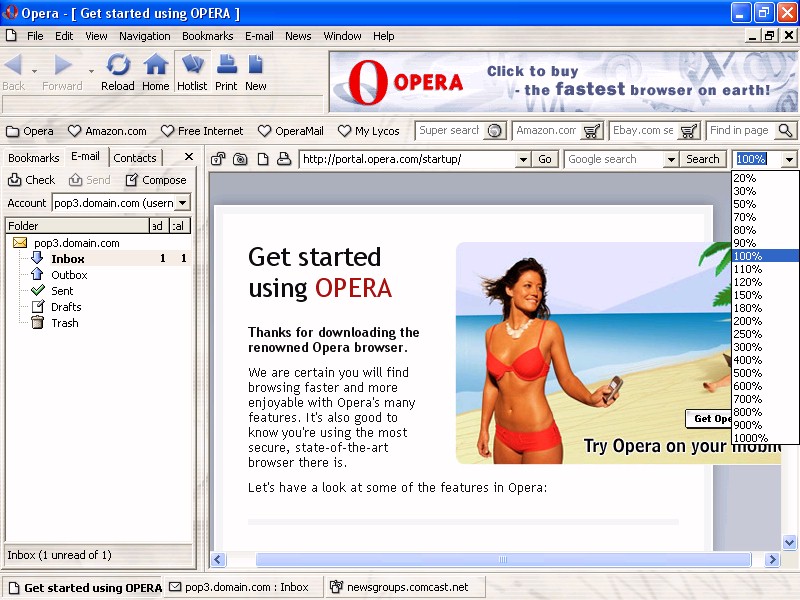The width and height of the screenshot is (800, 600).
Task: Click the Amazon.com search input field
Action: coord(547,131)
